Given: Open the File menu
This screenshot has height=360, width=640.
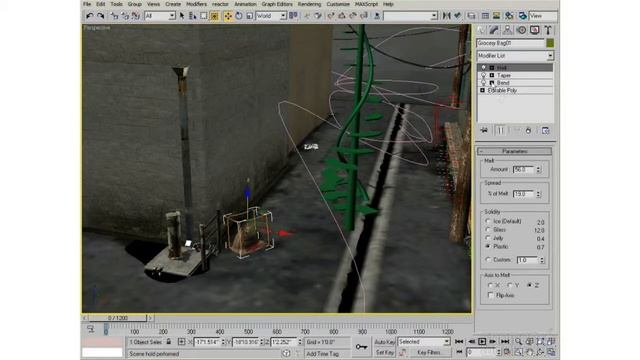Looking at the screenshot, I should pyautogui.click(x=87, y=4).
